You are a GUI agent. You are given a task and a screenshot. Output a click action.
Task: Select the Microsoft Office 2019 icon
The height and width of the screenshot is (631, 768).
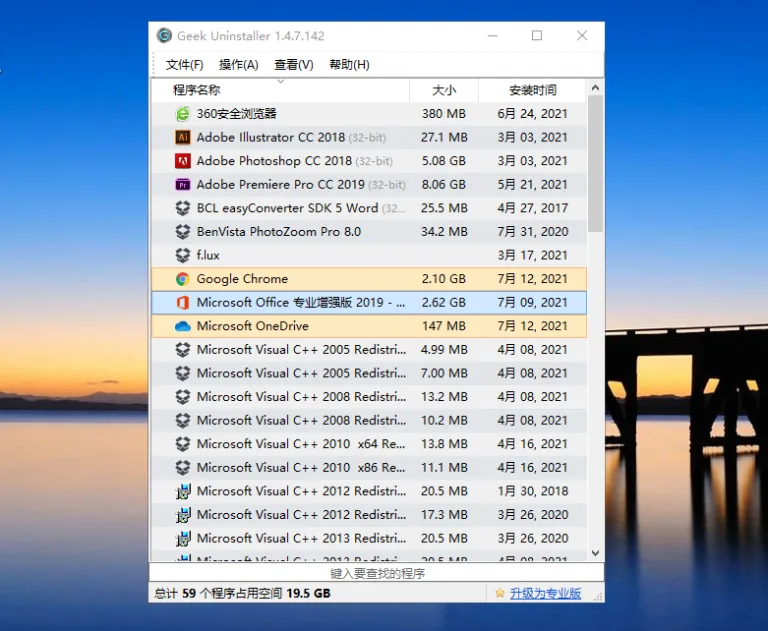tap(183, 303)
